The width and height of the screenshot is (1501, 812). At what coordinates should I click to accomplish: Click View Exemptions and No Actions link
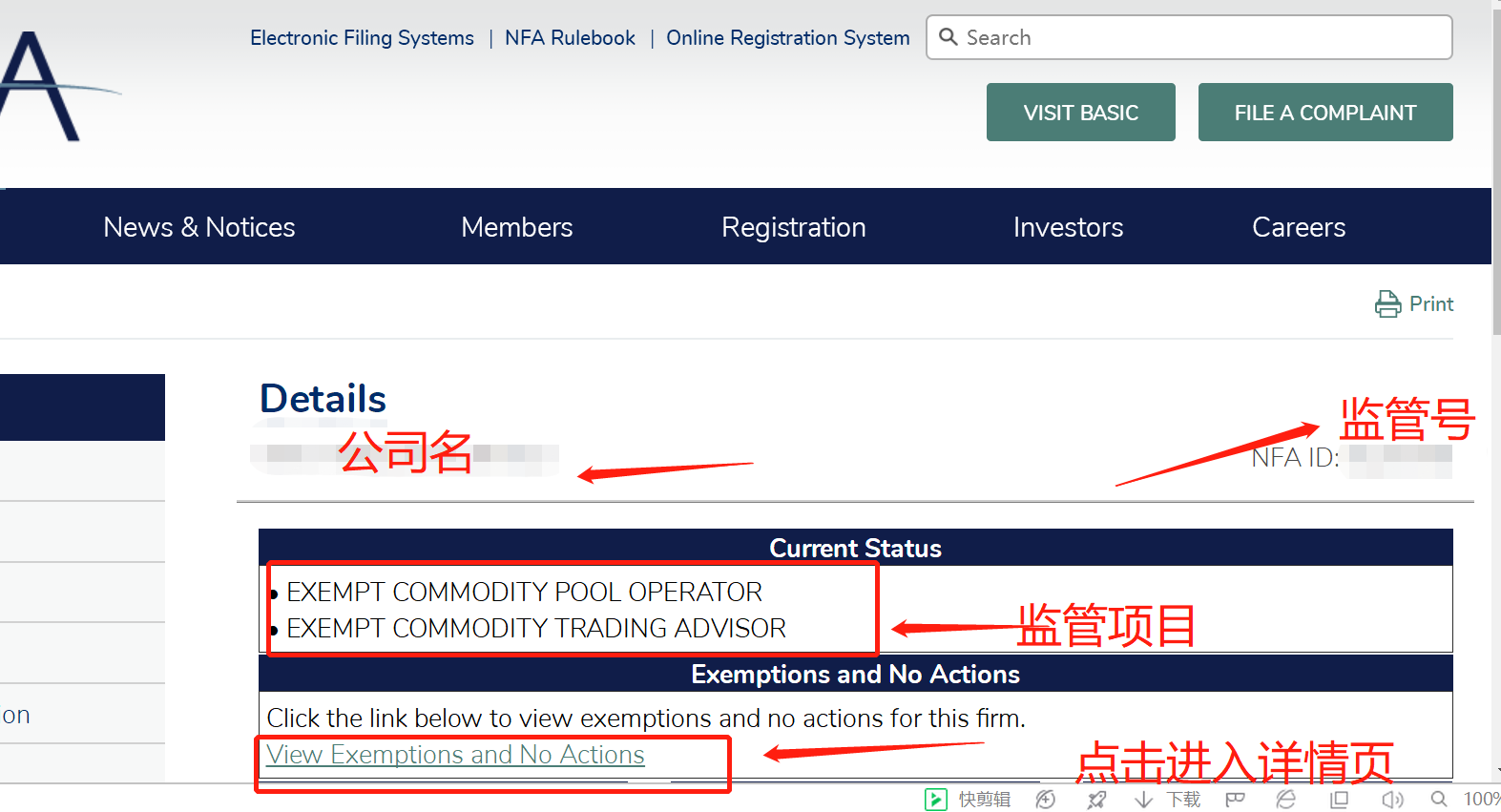(455, 755)
